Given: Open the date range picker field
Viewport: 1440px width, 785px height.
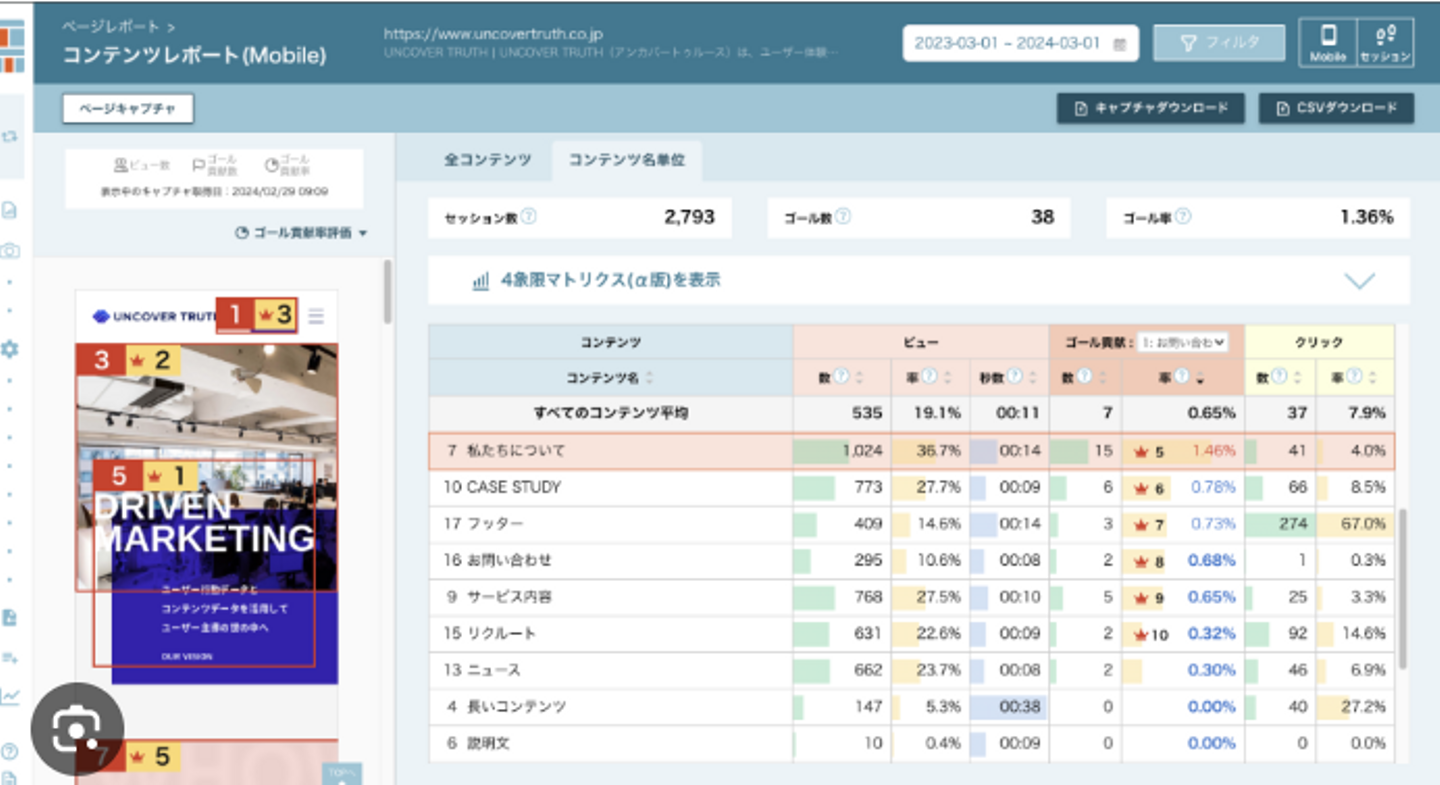Looking at the screenshot, I should [x=1019, y=43].
